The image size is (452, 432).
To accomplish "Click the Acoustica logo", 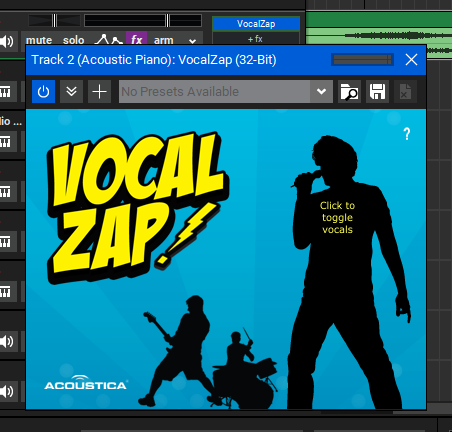I will 86,383.
